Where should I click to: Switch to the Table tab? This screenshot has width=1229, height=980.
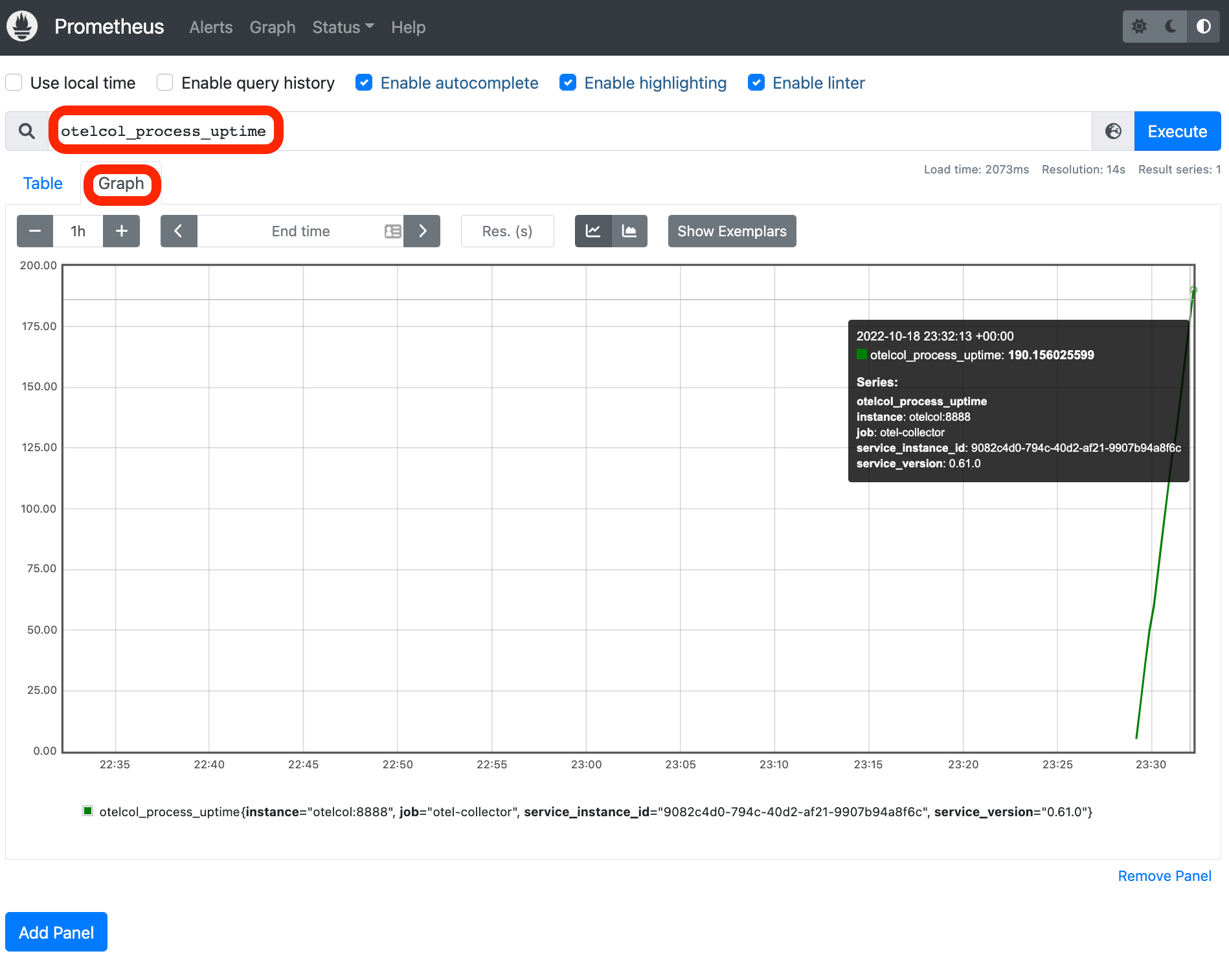43,183
